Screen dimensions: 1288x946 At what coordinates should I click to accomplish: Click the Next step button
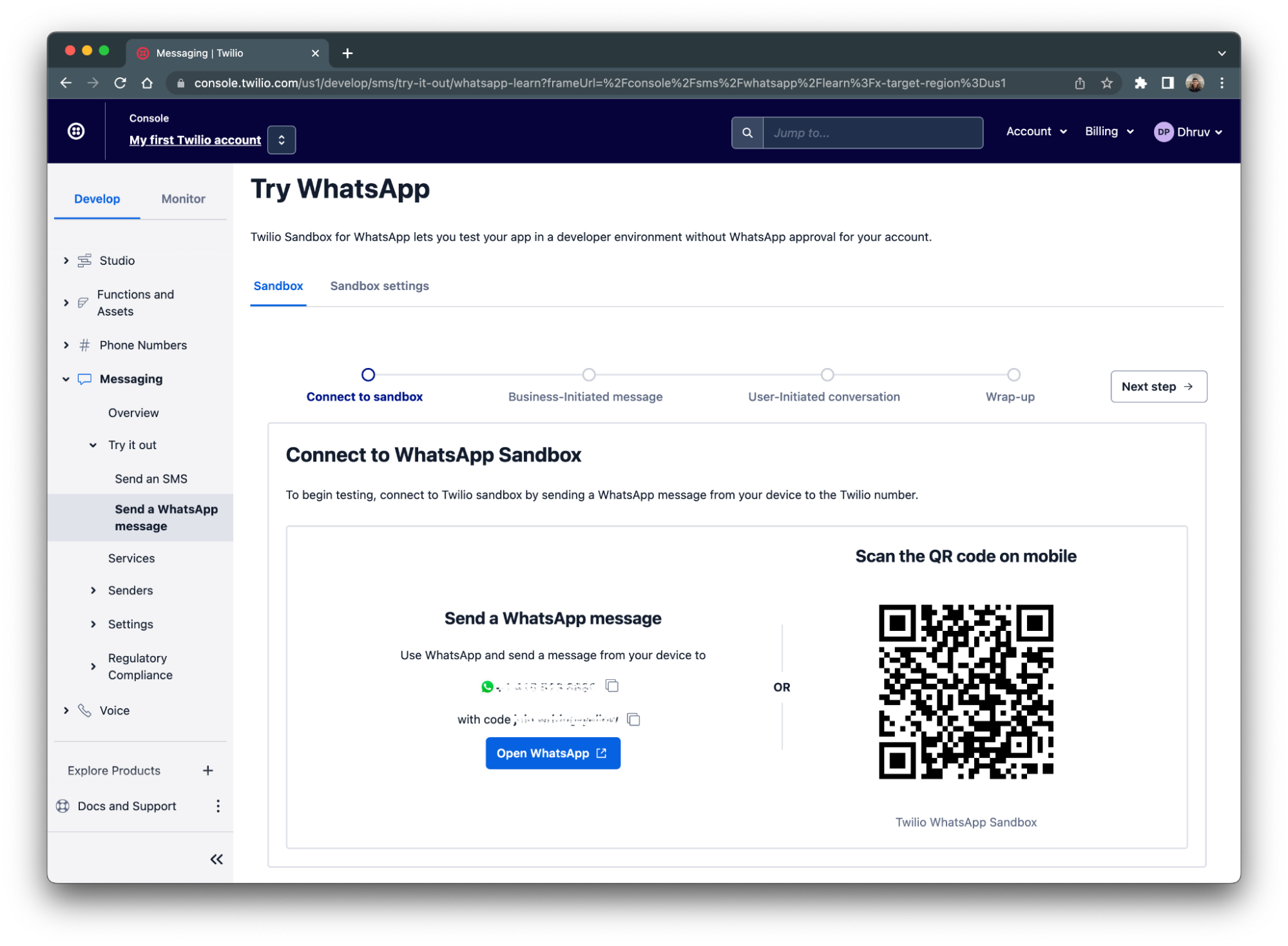coord(1158,386)
